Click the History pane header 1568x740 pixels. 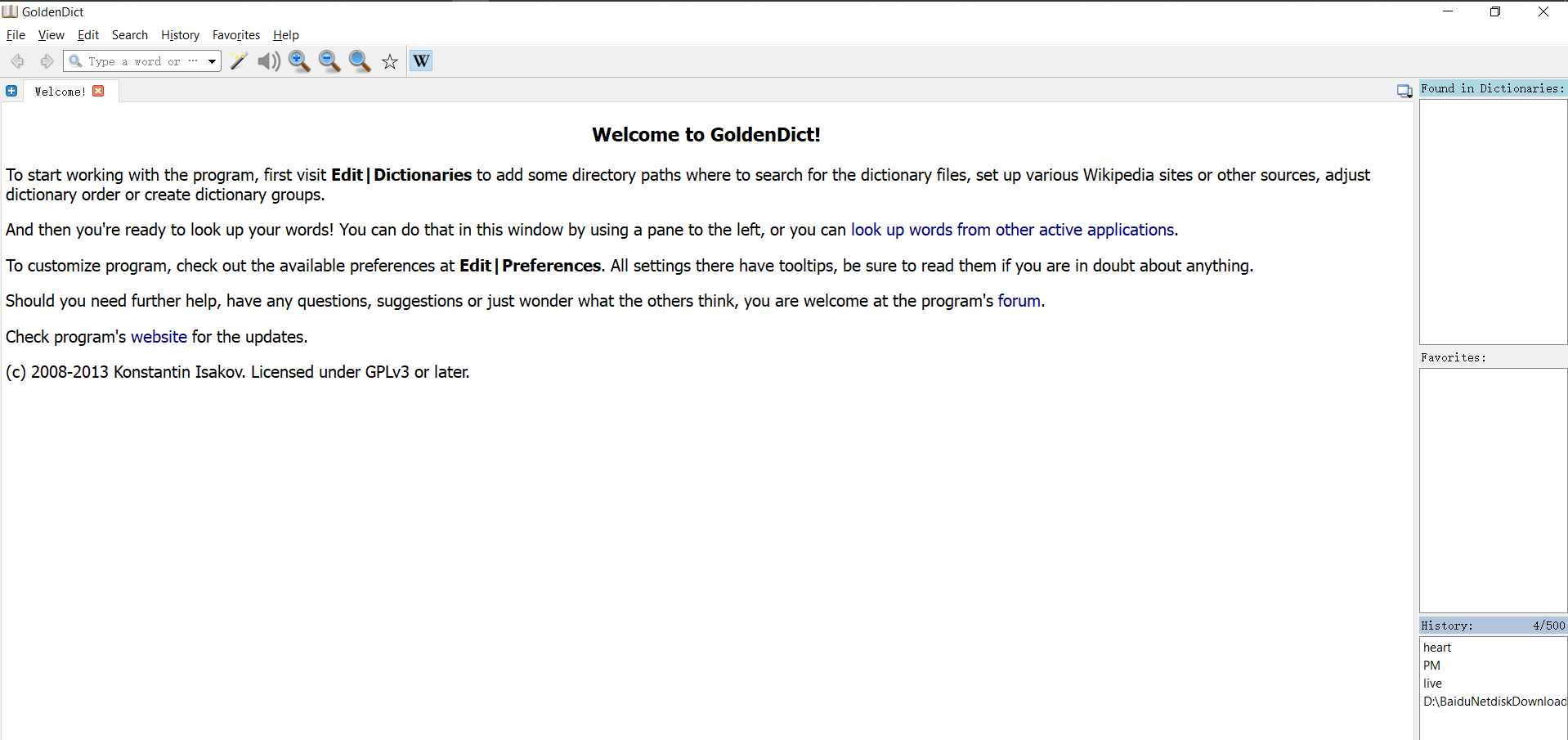pyautogui.click(x=1493, y=626)
